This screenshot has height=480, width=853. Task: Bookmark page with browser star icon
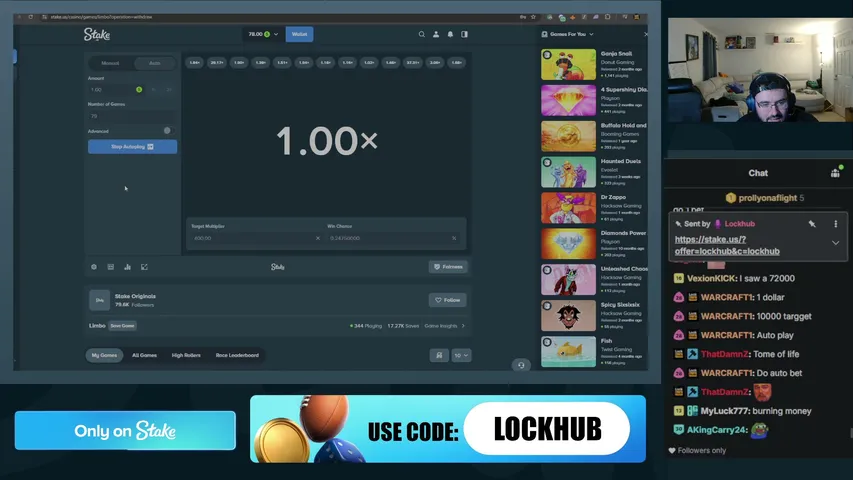coord(533,17)
